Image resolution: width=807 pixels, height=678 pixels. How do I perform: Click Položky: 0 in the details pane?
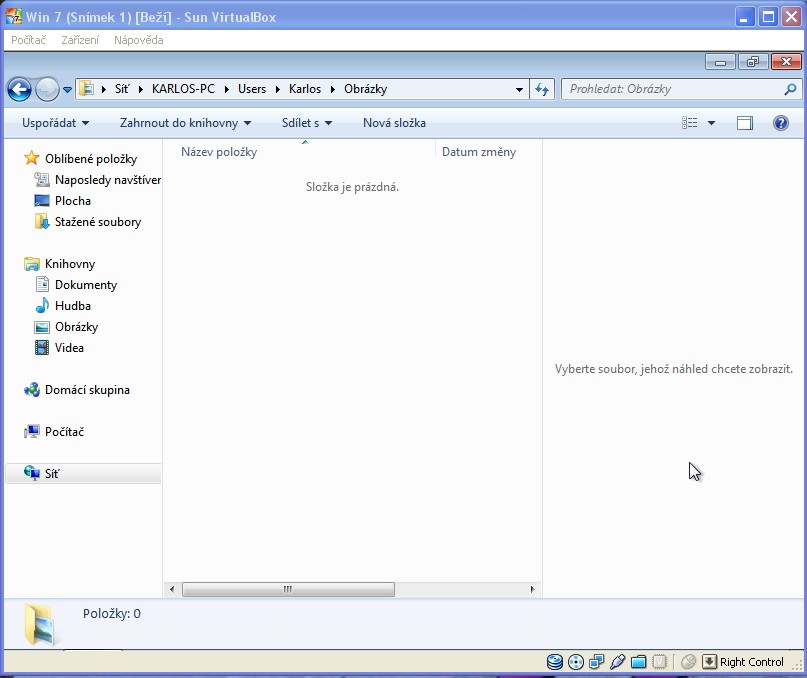tap(112, 614)
